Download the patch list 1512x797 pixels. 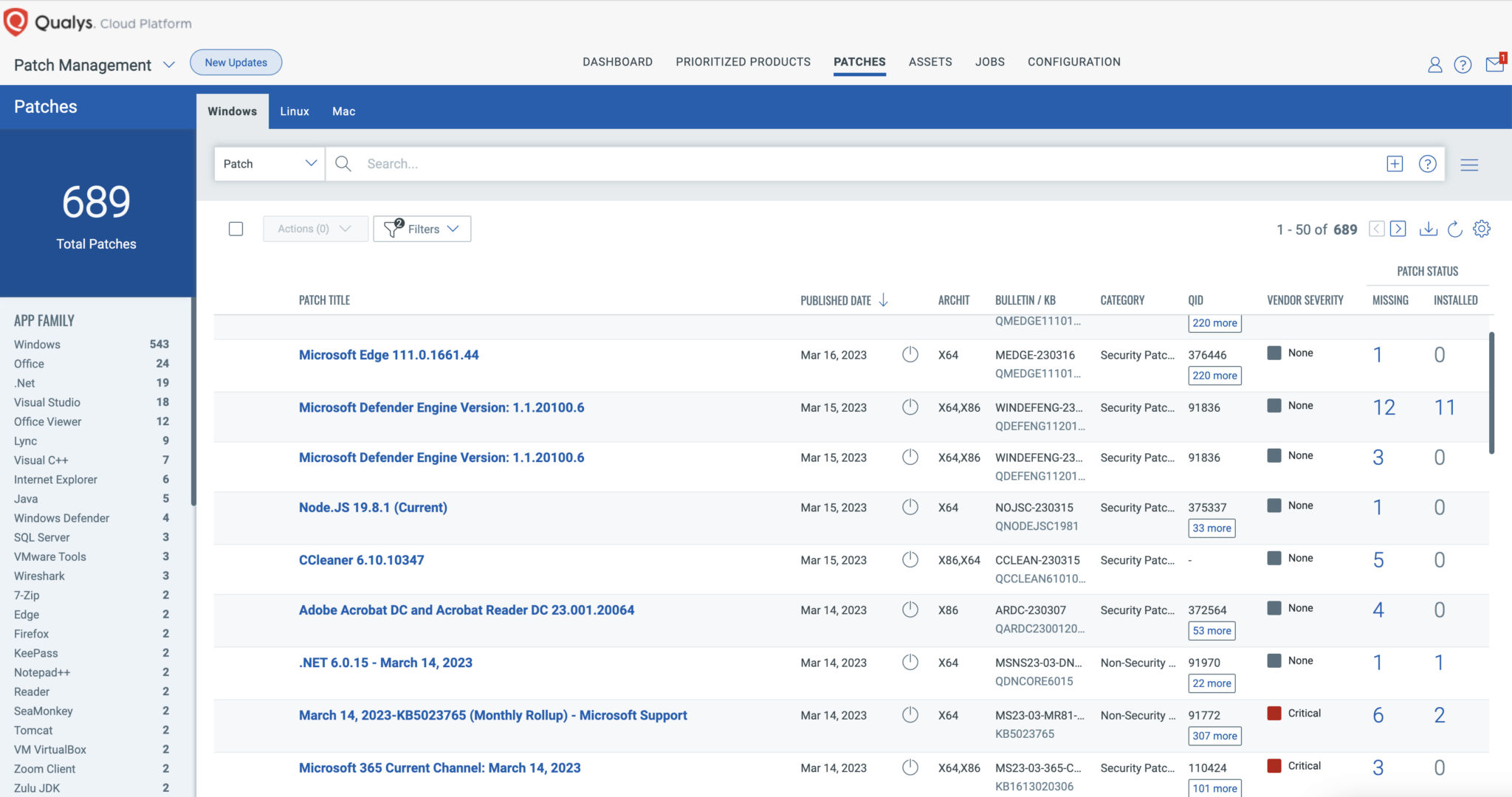(x=1428, y=229)
